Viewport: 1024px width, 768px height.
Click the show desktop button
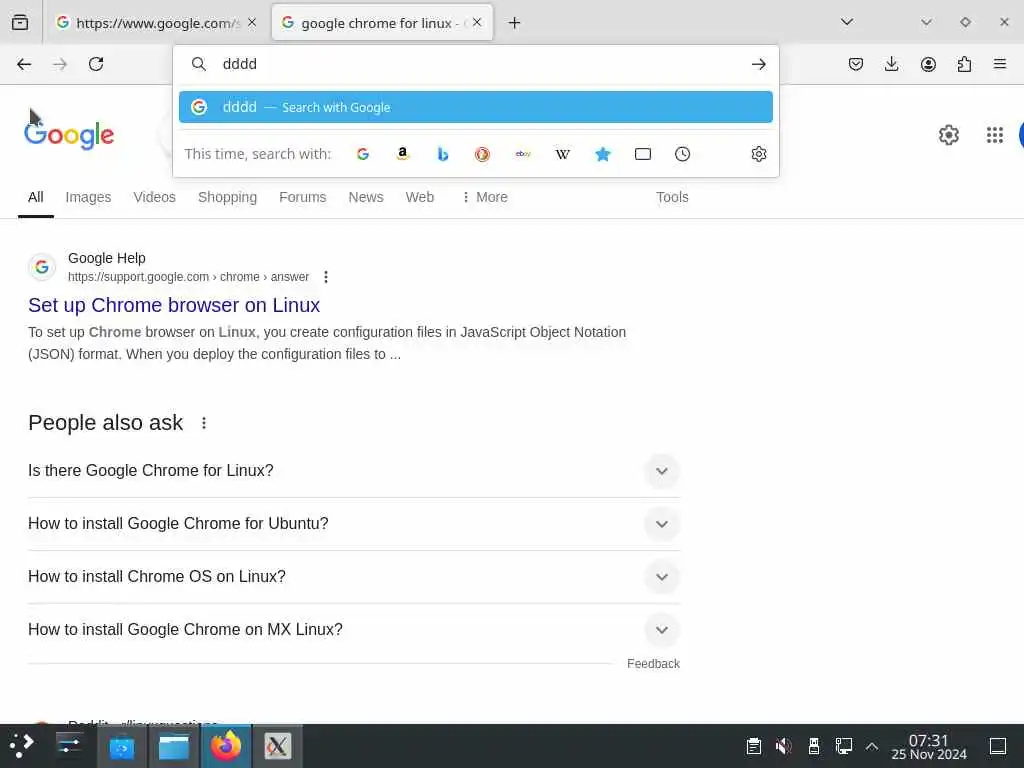pos(998,746)
